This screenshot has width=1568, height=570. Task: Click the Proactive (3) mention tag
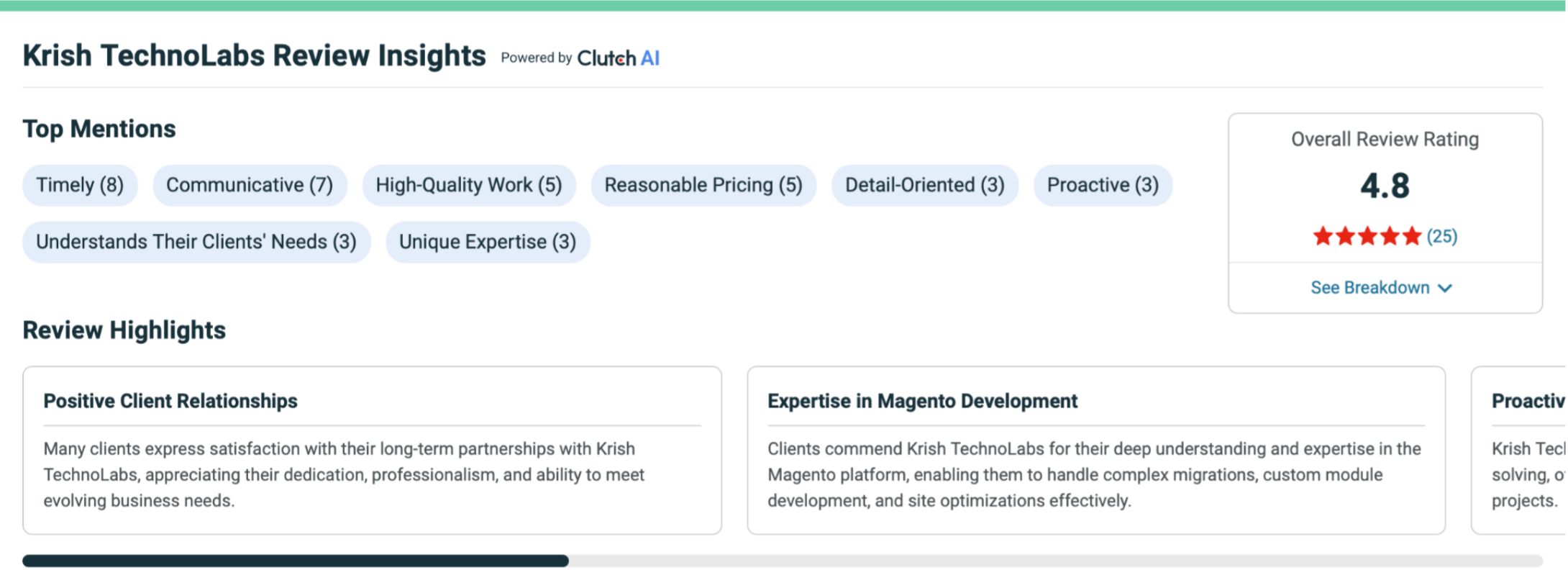coord(1103,185)
